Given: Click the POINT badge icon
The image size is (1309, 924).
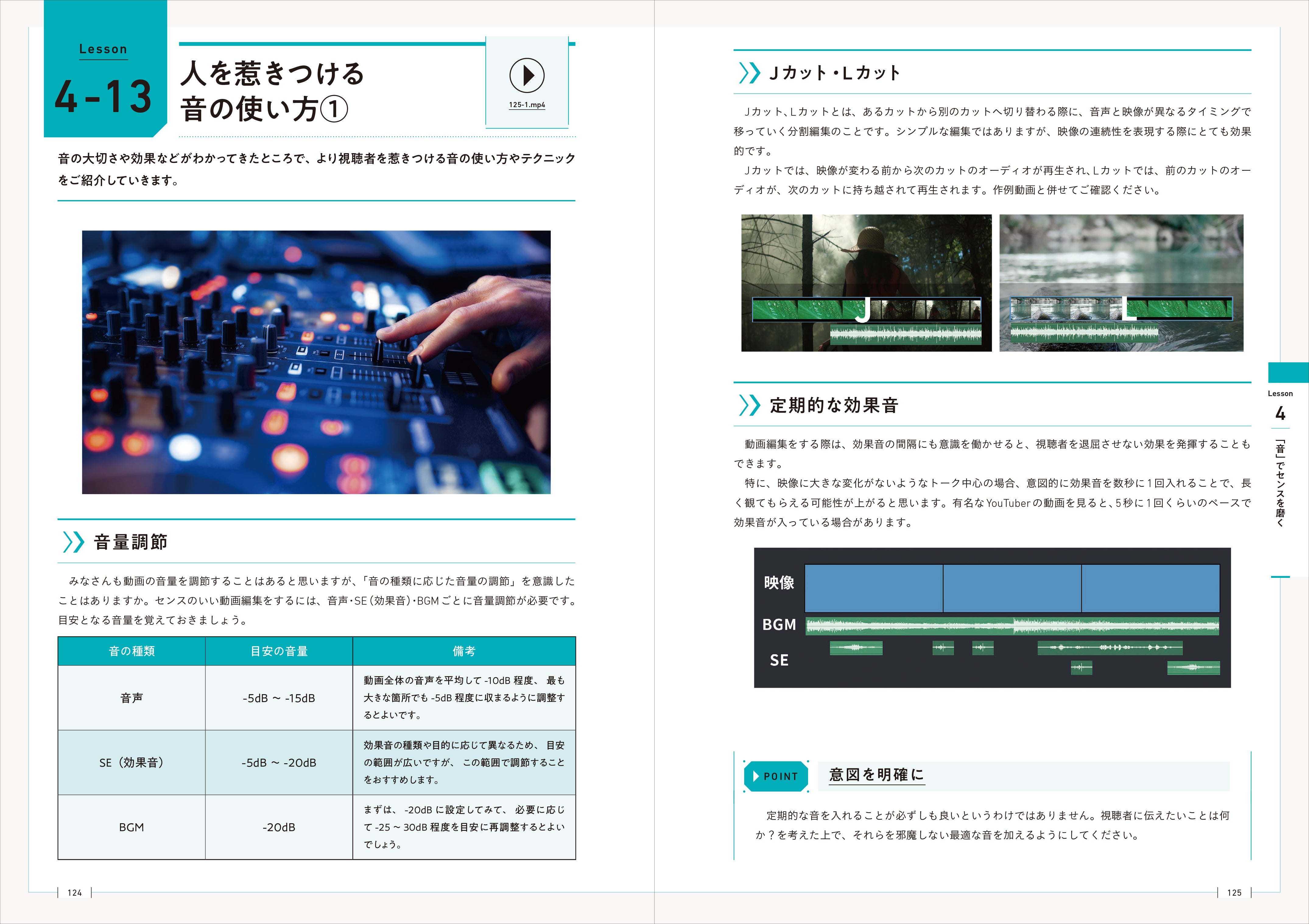Looking at the screenshot, I should coord(776,776).
